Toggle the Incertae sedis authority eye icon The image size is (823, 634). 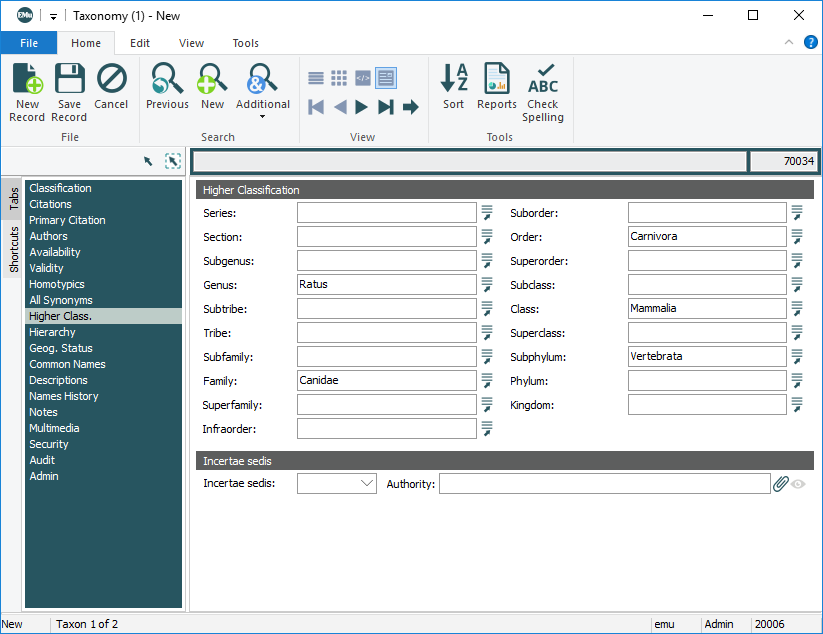[798, 484]
